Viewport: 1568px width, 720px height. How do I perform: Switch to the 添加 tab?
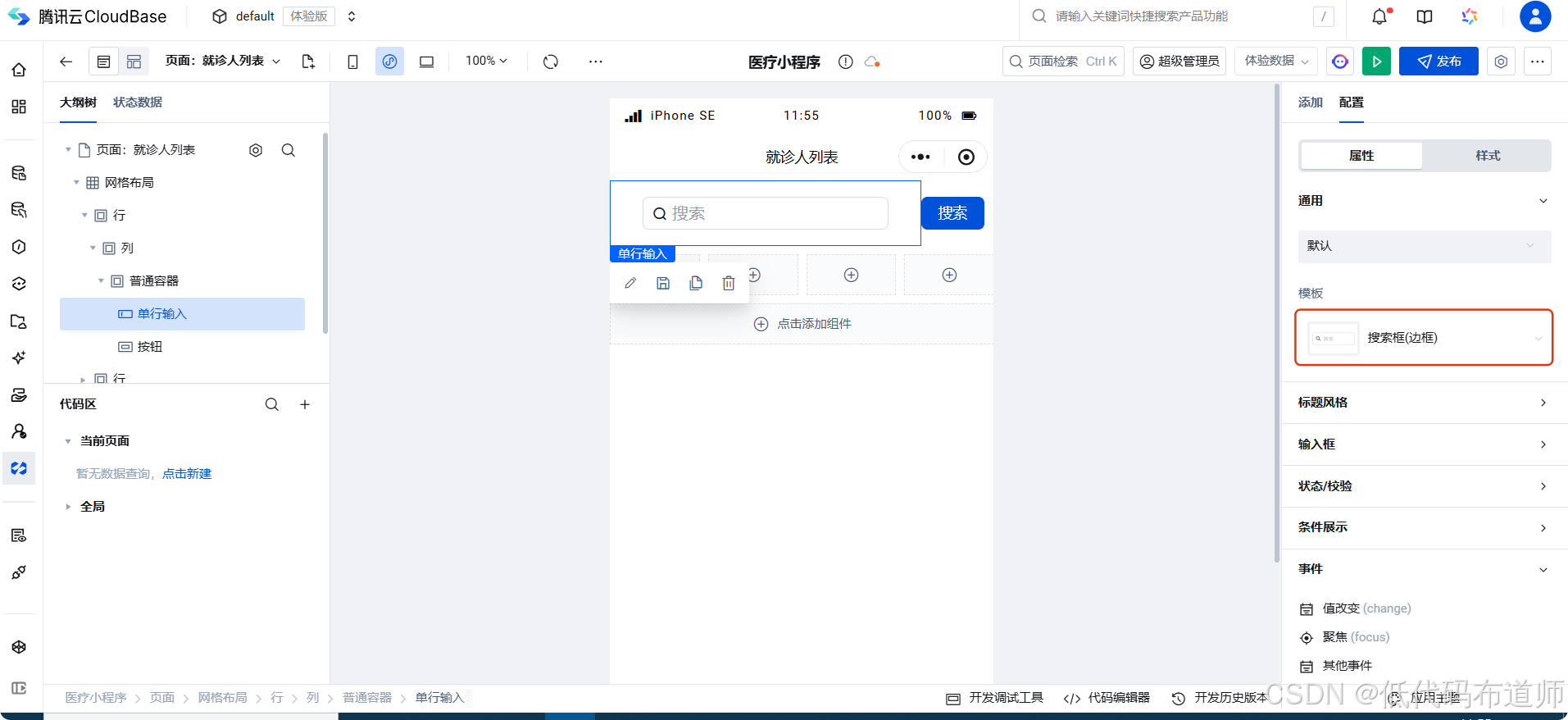1311,103
